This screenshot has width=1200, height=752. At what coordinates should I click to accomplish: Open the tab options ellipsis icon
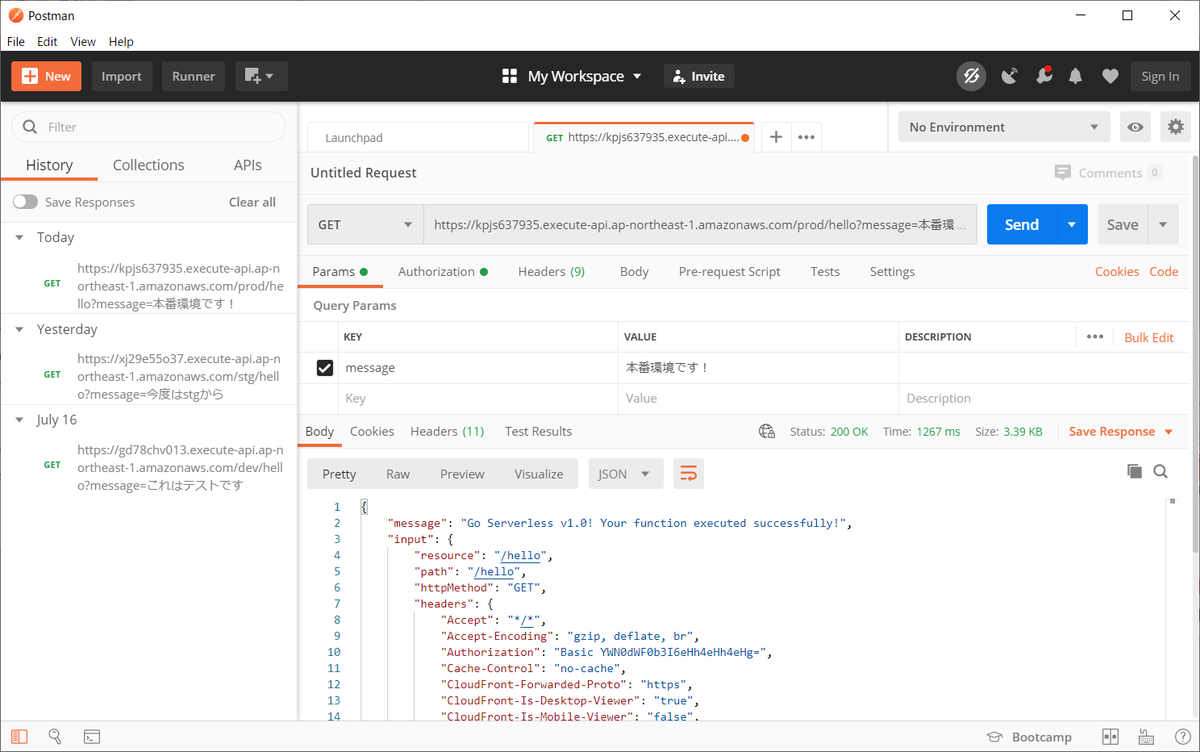click(807, 137)
